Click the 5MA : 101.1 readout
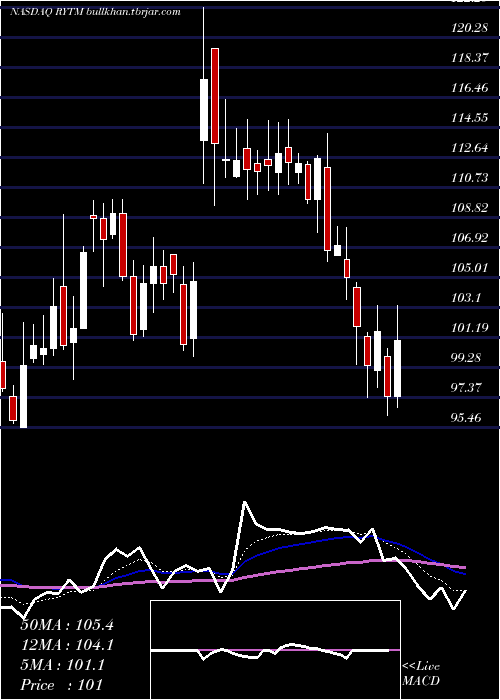The width and height of the screenshot is (500, 700). [x=63, y=665]
